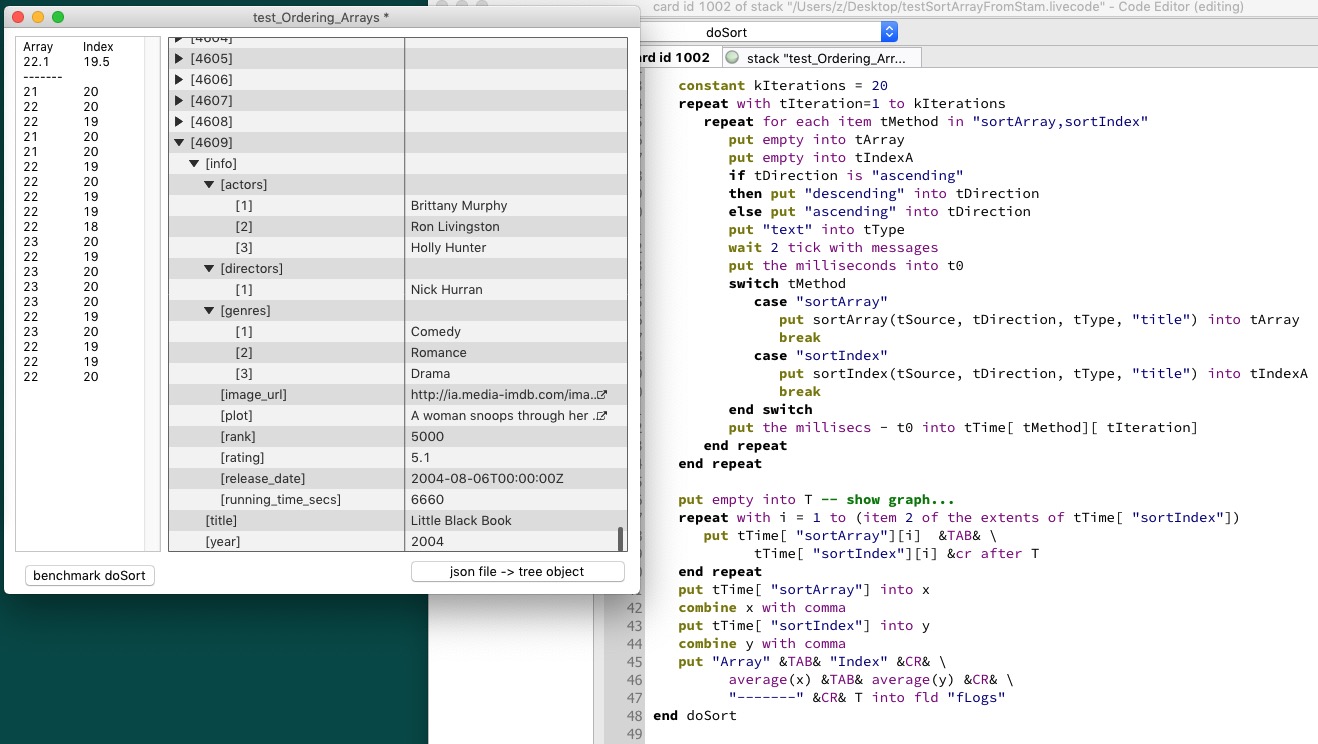Click the green zoom window button
The width and height of the screenshot is (1318, 744).
coord(58,17)
